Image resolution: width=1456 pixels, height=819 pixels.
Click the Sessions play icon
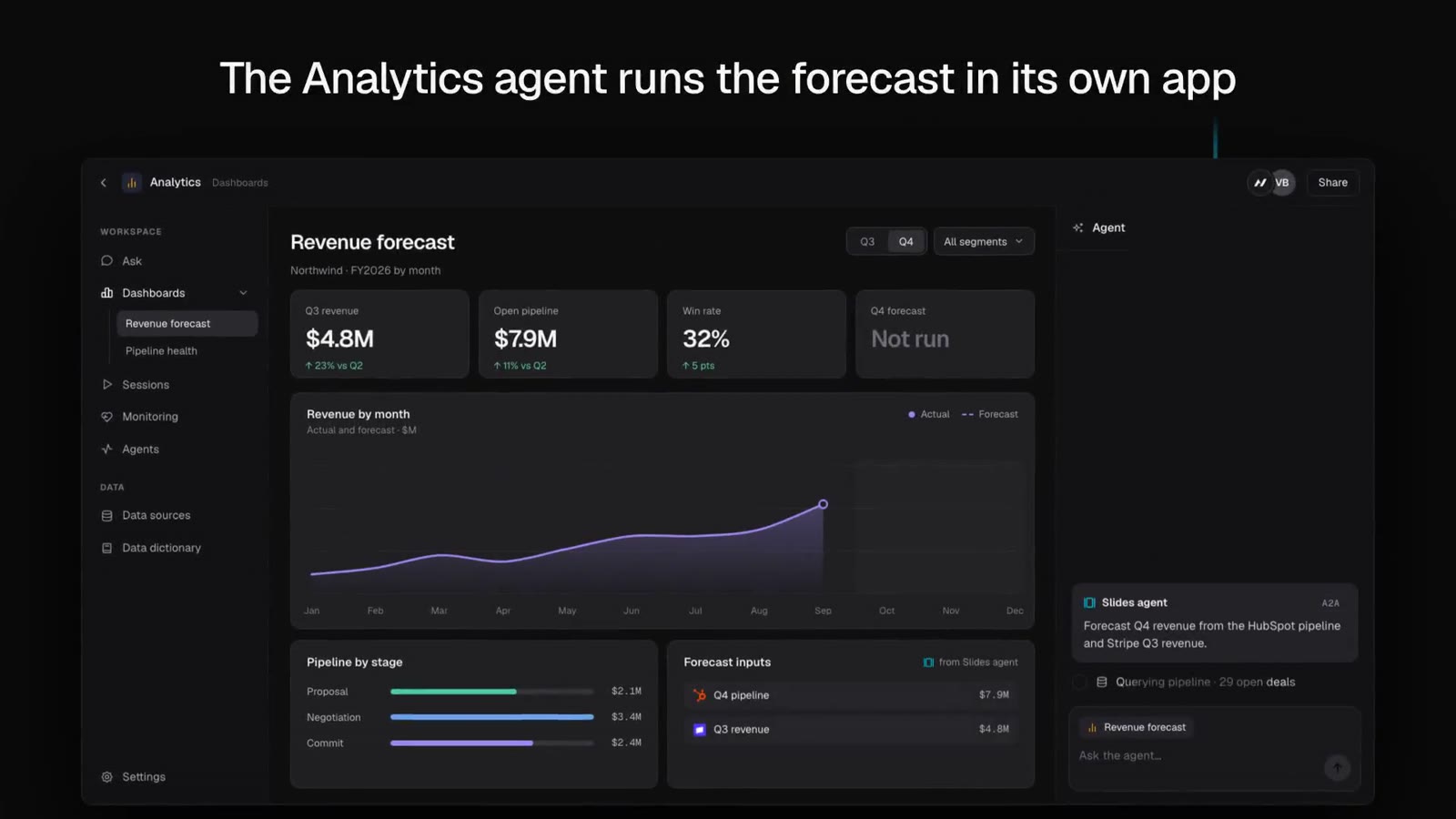[106, 385]
